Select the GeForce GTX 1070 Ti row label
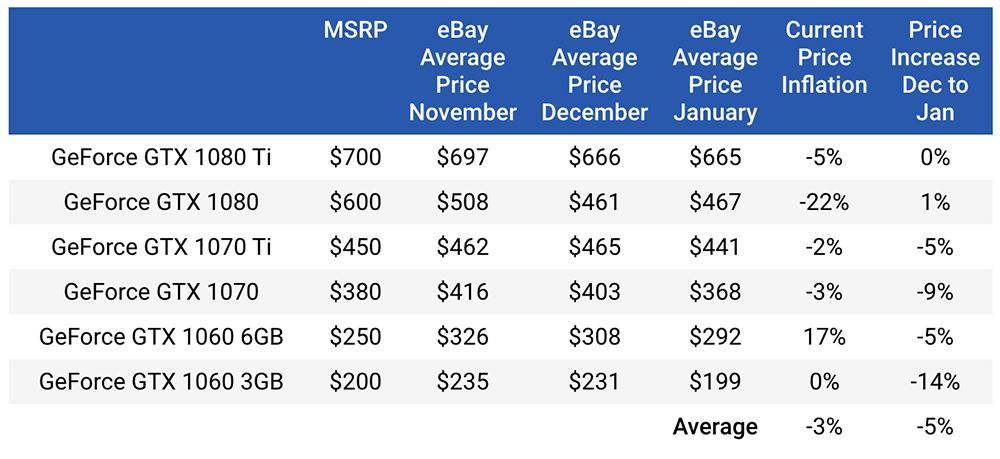The height and width of the screenshot is (459, 1000). tap(161, 247)
